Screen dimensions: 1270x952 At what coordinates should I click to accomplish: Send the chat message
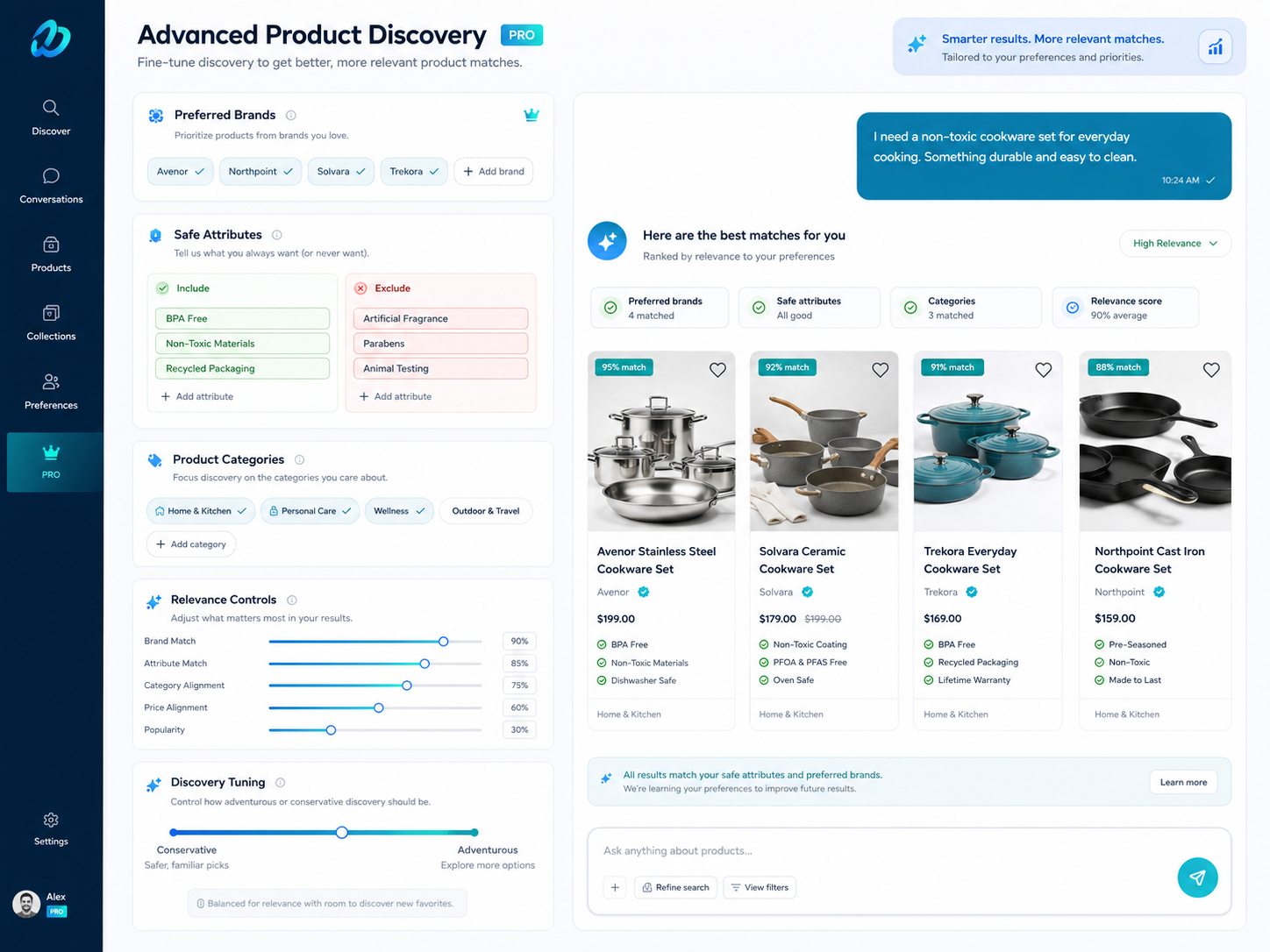tap(1197, 877)
